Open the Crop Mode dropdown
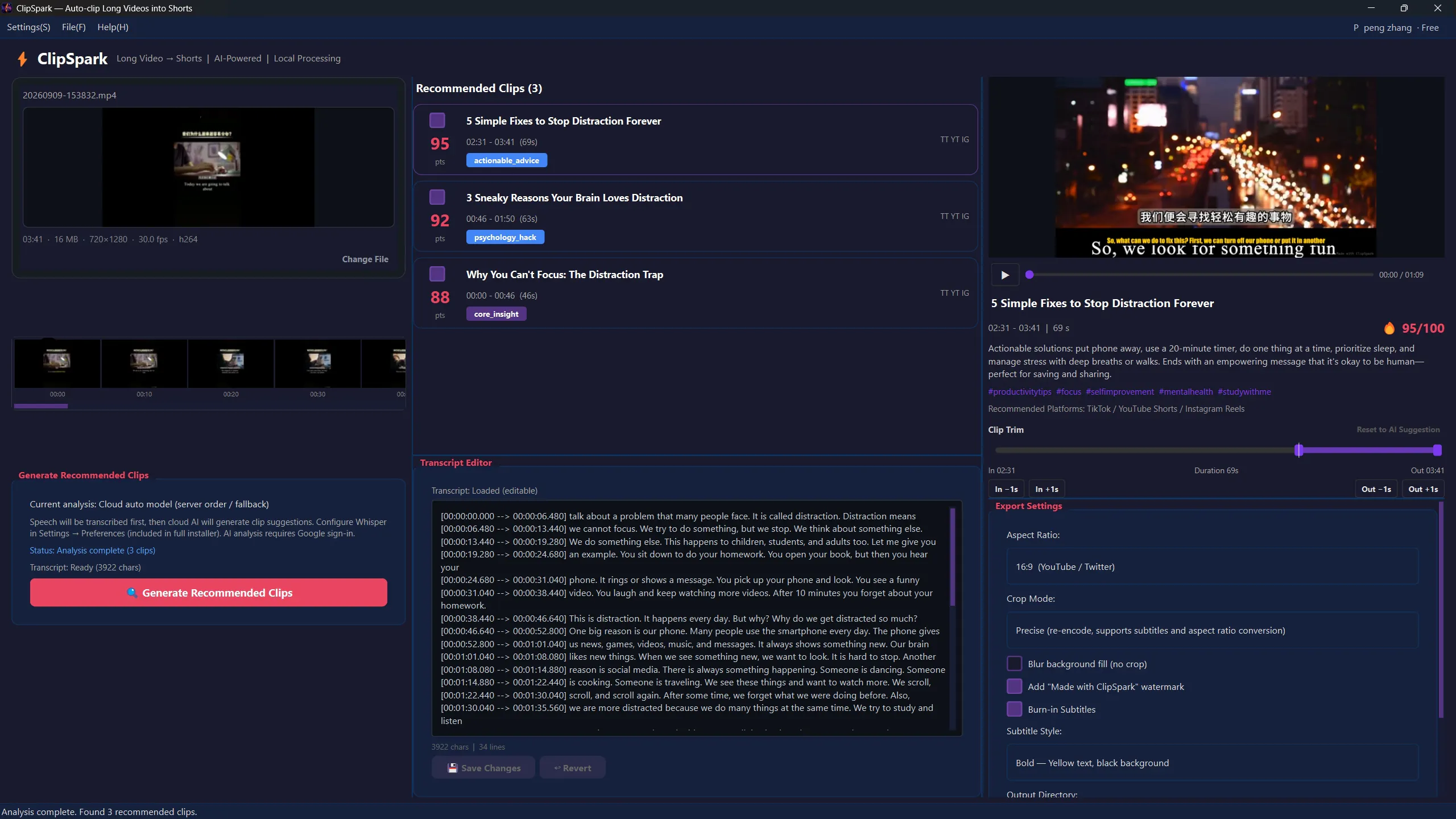 click(x=1212, y=630)
